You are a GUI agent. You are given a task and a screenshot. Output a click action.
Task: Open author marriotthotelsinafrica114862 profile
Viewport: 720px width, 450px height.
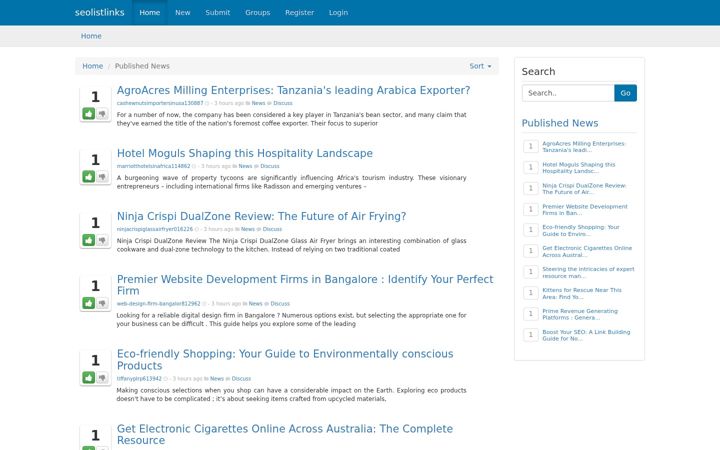click(x=153, y=166)
